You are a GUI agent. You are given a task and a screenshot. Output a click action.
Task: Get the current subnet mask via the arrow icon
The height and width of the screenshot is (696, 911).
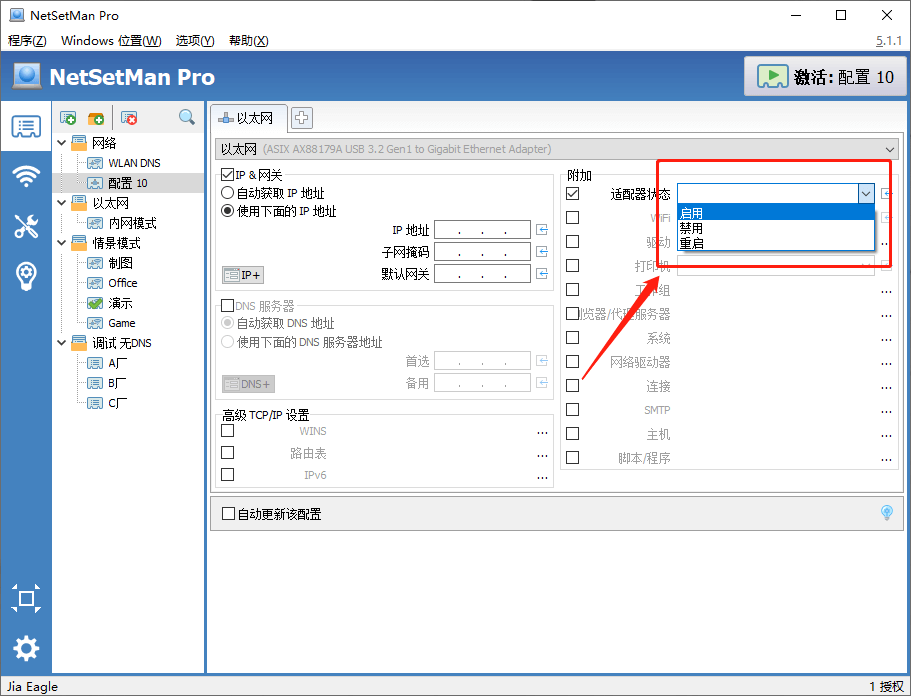(x=542, y=252)
